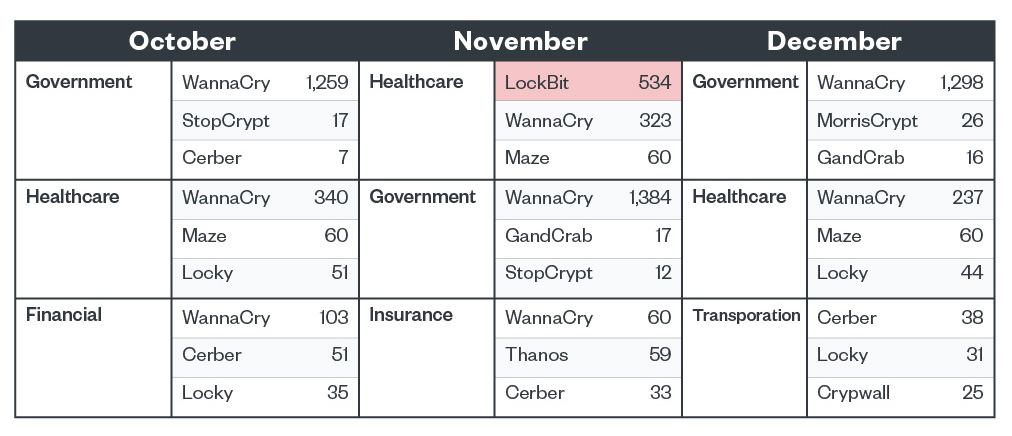
Task: Click the Insurance sector label
Action: coord(411,315)
